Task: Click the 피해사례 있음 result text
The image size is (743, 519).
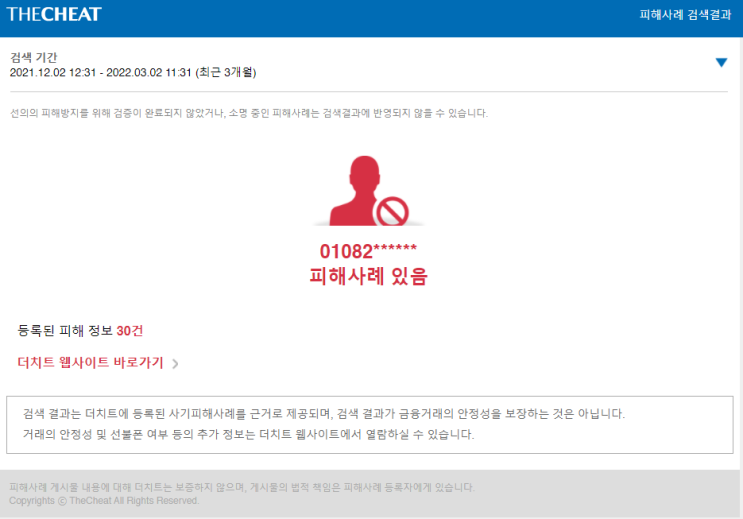Action: click(x=368, y=276)
